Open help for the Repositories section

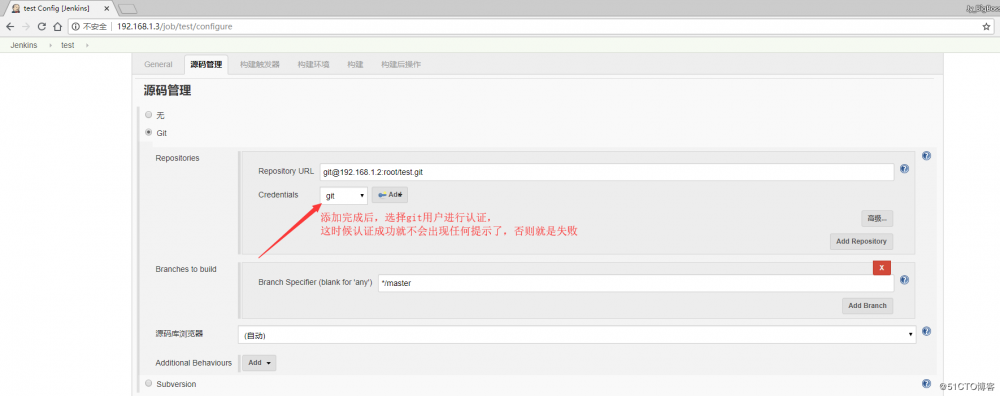coord(926,156)
